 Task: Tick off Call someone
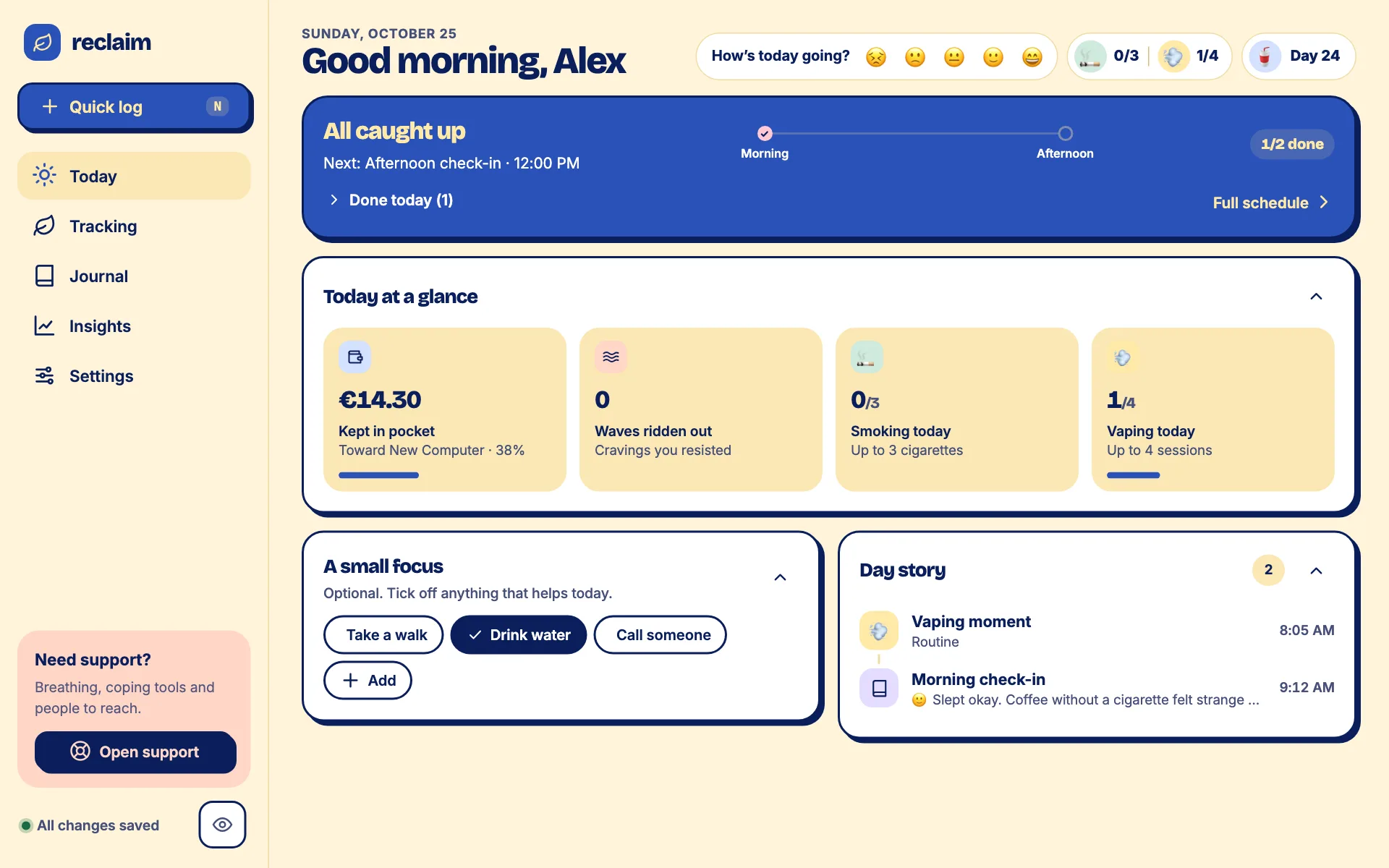[x=660, y=635]
